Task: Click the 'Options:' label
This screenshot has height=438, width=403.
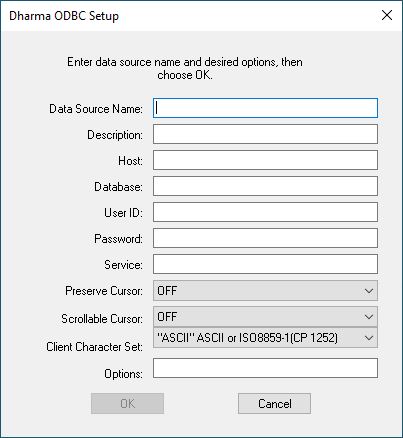Action: tap(123, 374)
